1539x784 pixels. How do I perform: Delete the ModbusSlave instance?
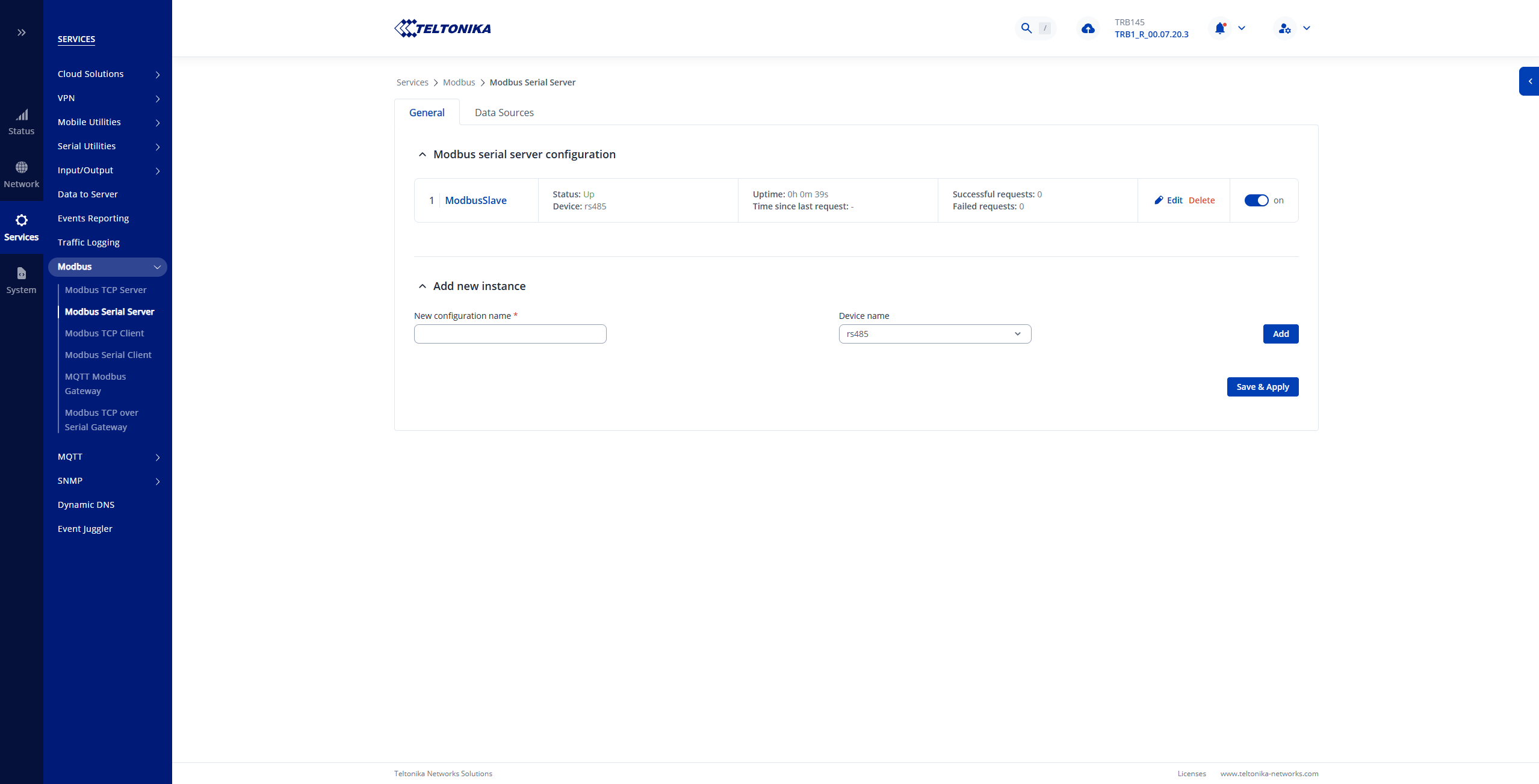(1201, 200)
